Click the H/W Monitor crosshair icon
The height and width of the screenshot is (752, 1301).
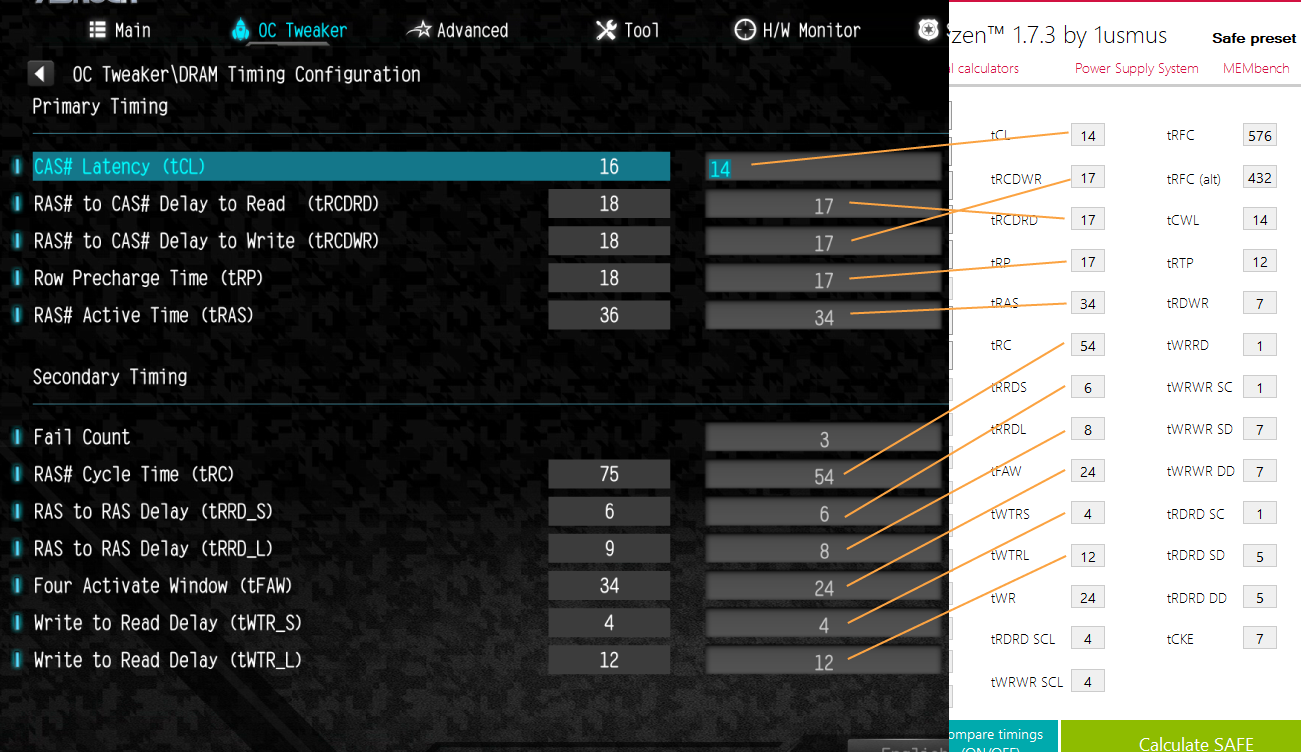[745, 30]
